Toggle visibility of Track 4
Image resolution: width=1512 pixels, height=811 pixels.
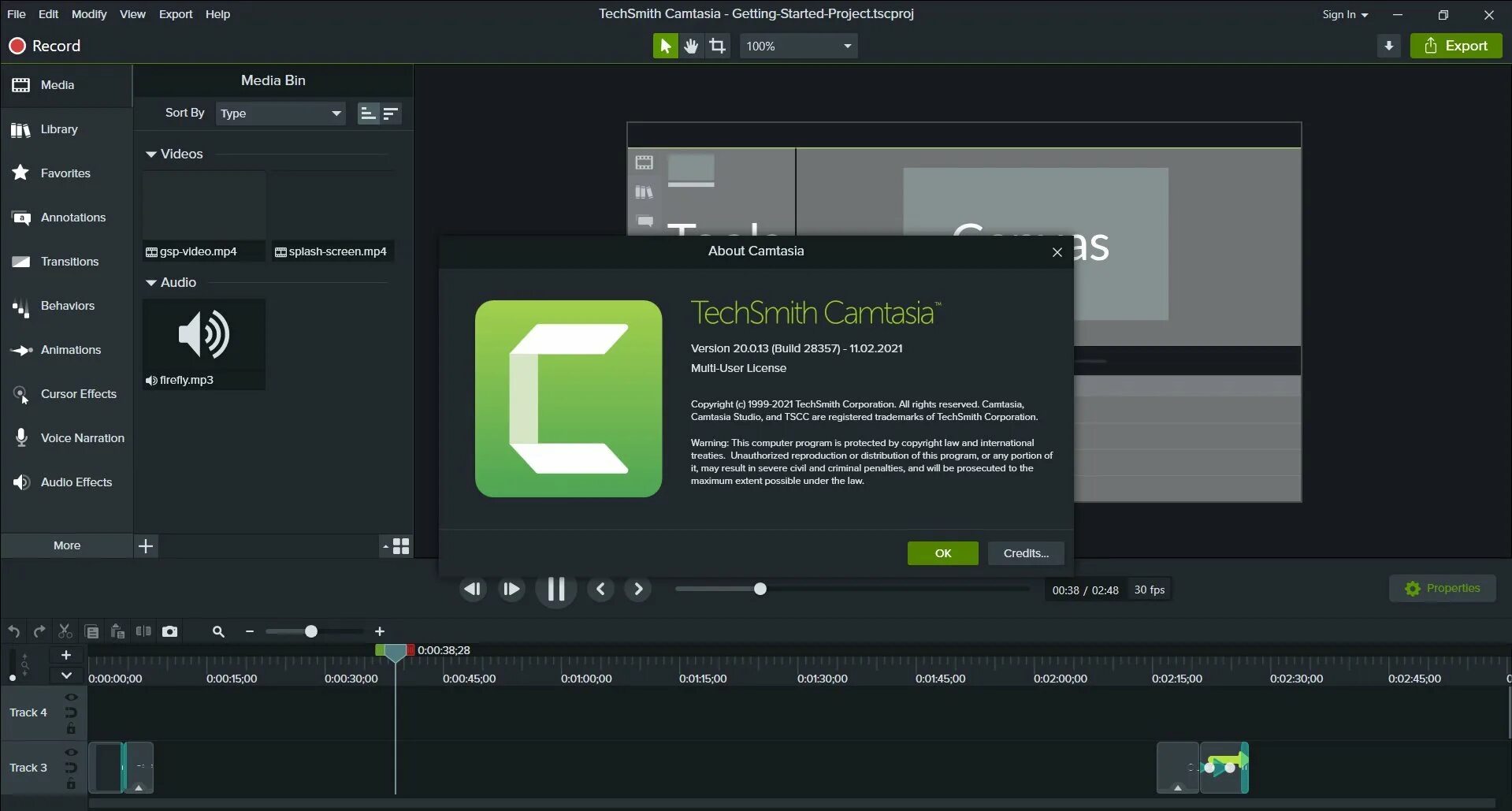[x=71, y=698]
